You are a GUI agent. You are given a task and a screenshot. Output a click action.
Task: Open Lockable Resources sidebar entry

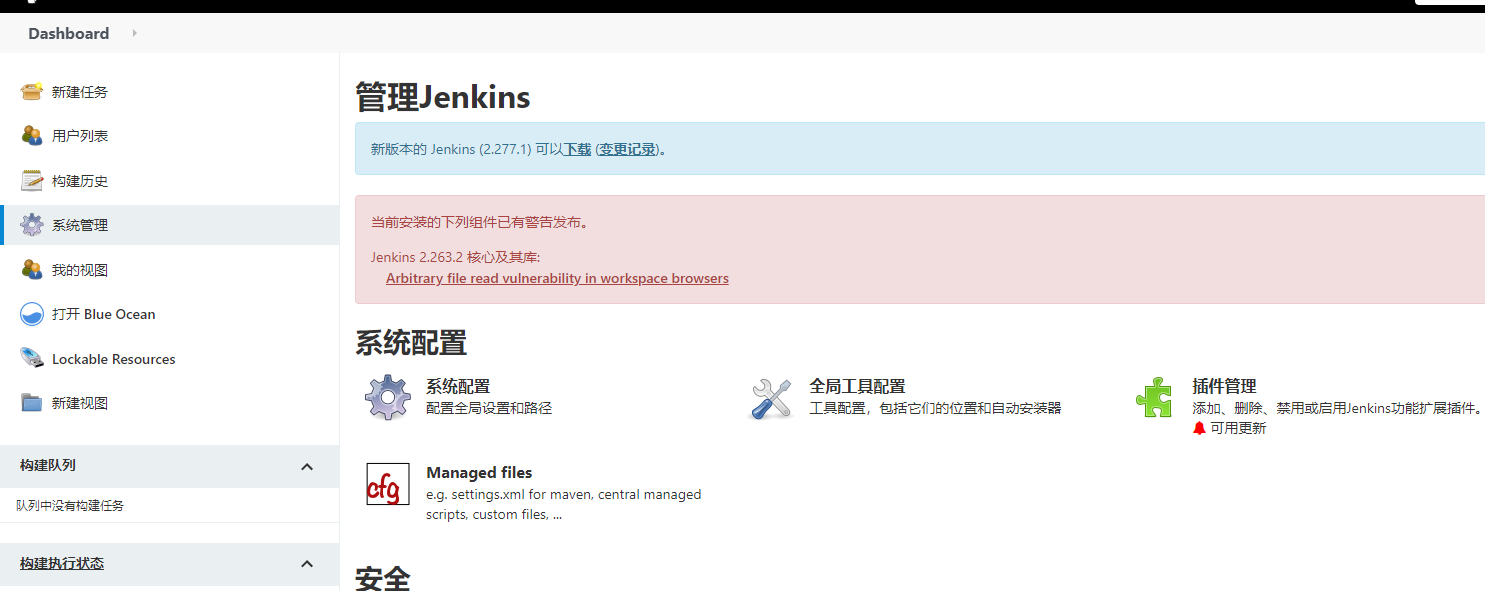[x=114, y=359]
